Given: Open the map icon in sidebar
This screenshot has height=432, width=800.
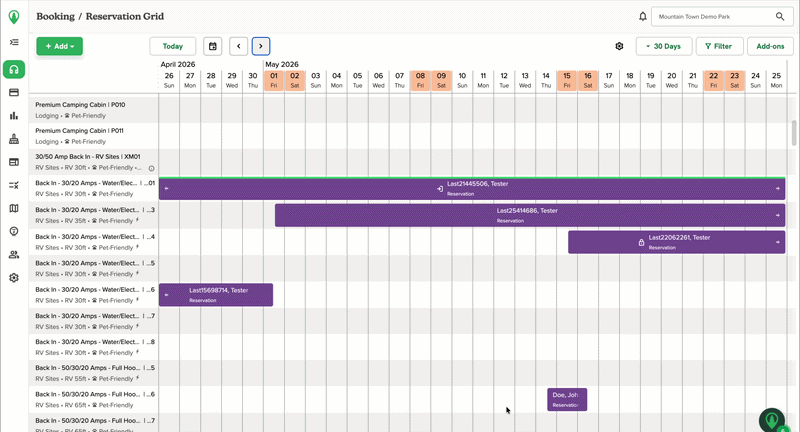Looking at the screenshot, I should [x=14, y=208].
